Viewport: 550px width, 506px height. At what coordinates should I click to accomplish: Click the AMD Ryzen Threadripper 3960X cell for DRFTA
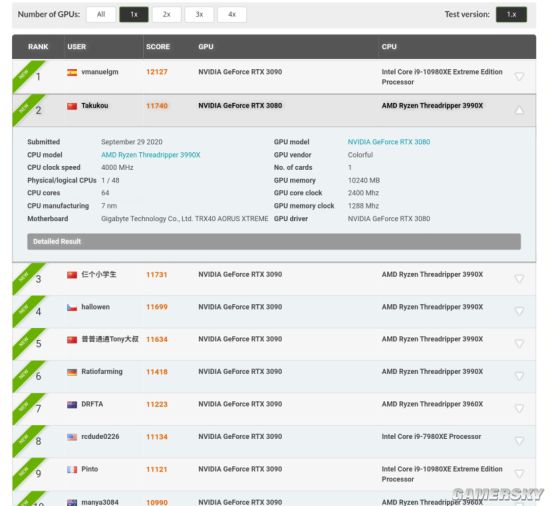[432, 404]
